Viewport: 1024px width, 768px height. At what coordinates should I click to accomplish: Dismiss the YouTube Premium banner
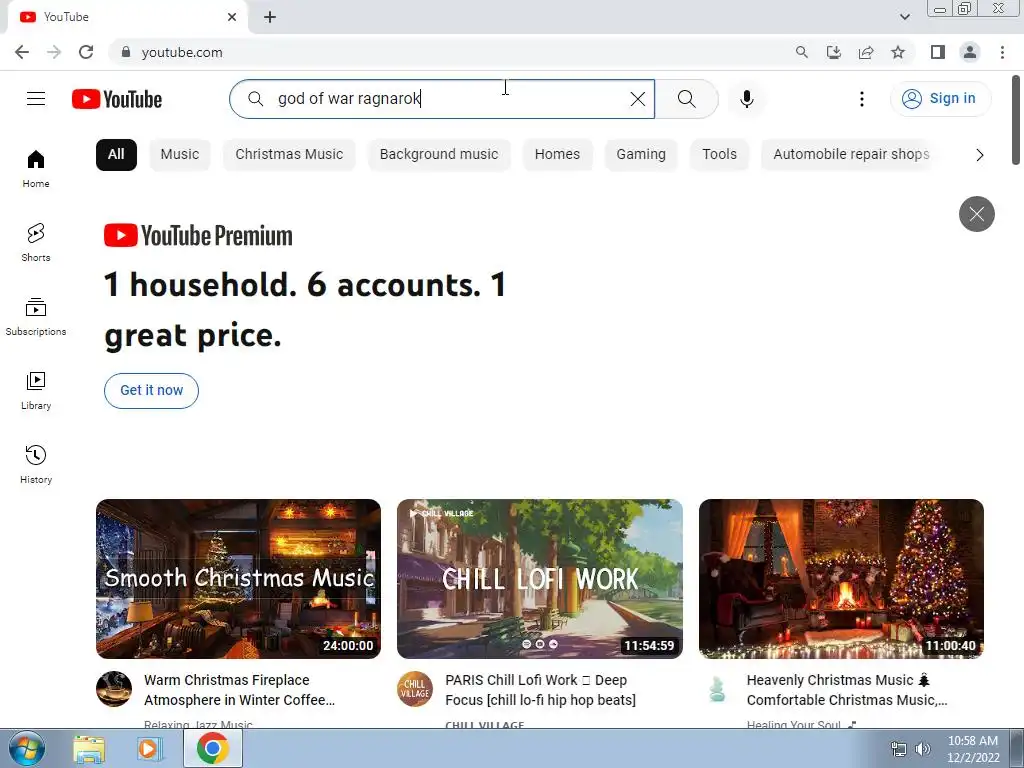coord(976,214)
